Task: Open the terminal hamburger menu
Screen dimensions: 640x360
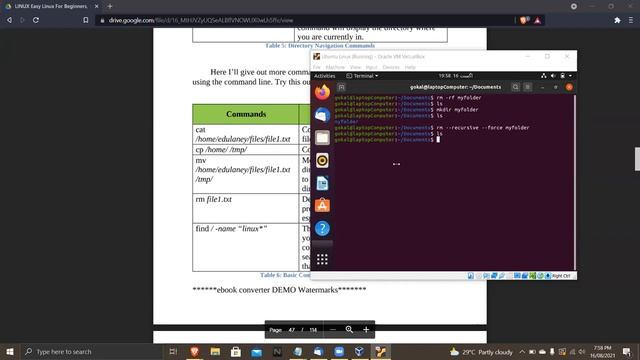Action: 527,87
